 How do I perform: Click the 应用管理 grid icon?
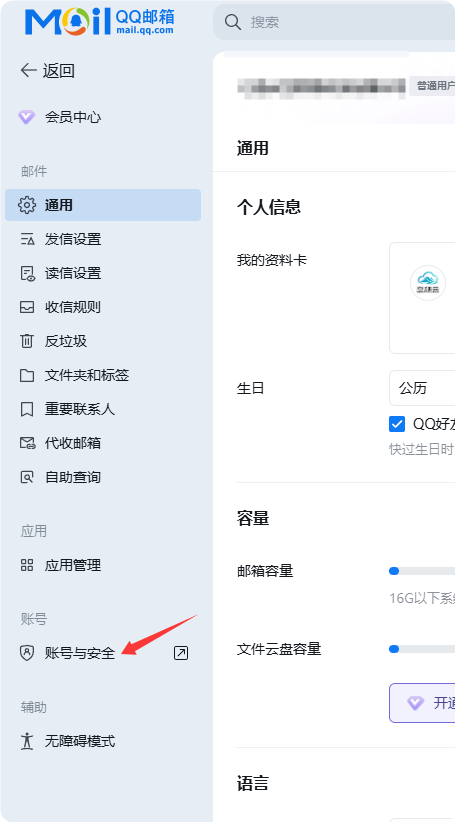pyautogui.click(x=27, y=565)
